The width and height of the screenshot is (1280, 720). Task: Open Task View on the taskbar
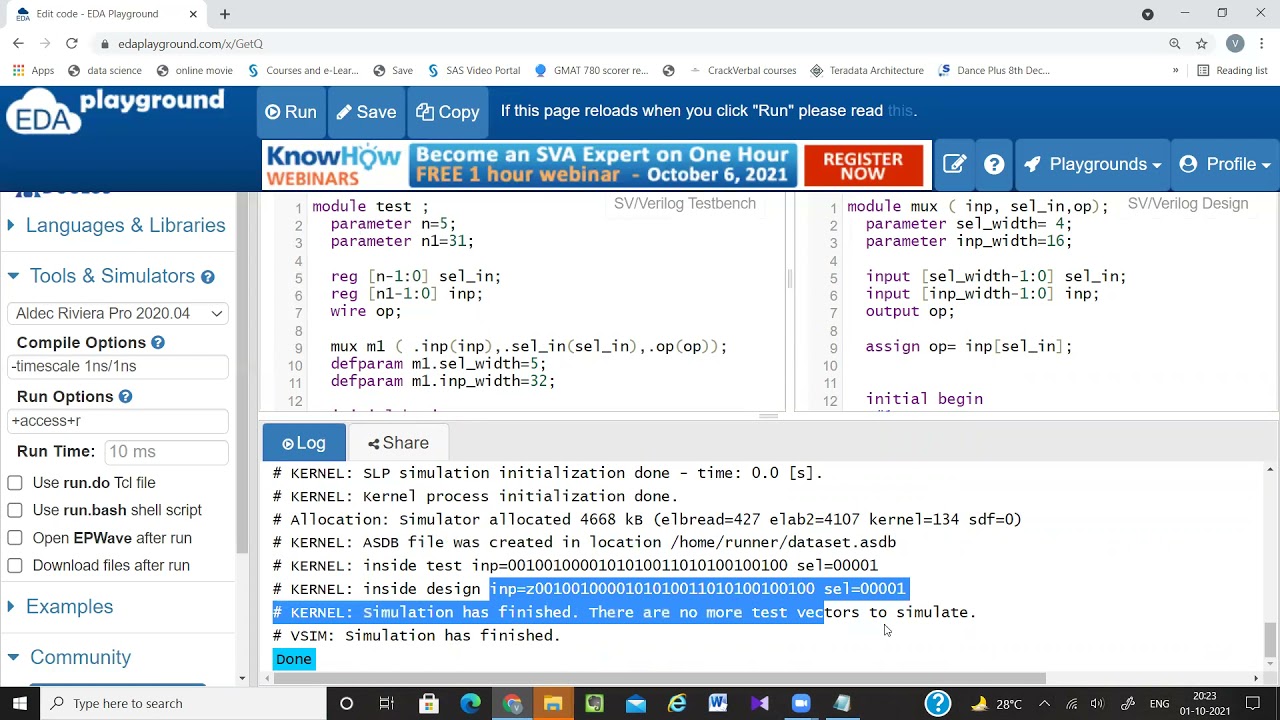[x=387, y=704]
